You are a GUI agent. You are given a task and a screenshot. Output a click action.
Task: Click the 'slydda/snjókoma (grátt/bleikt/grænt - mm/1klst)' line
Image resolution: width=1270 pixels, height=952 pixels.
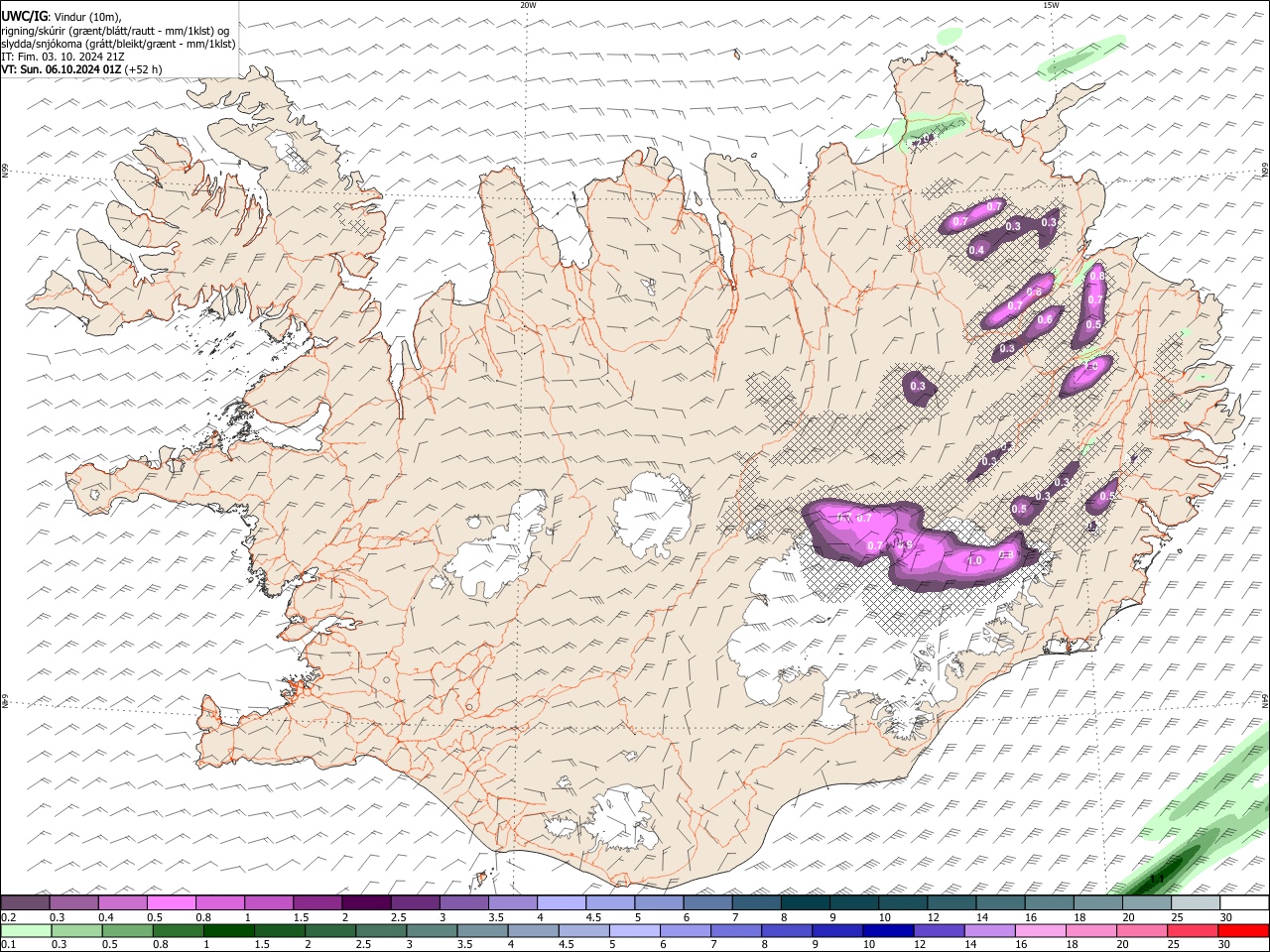(x=118, y=44)
